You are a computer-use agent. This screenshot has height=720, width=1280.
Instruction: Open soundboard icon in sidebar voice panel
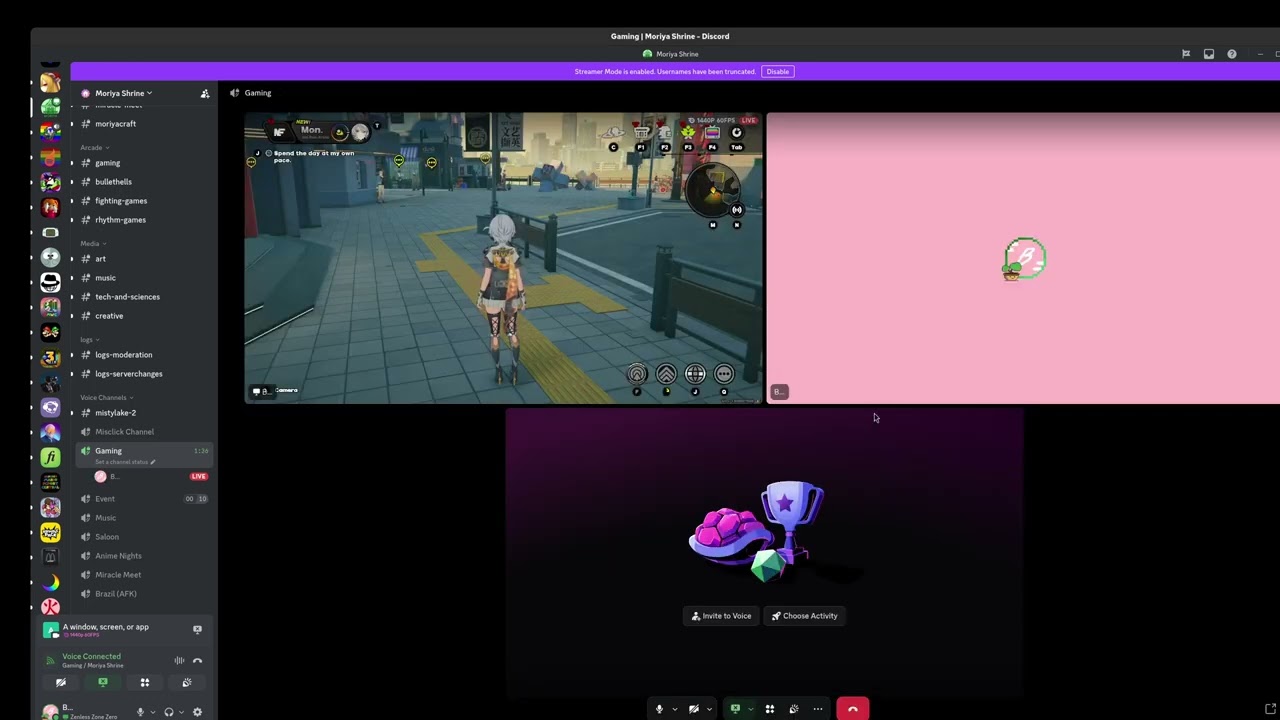point(186,683)
